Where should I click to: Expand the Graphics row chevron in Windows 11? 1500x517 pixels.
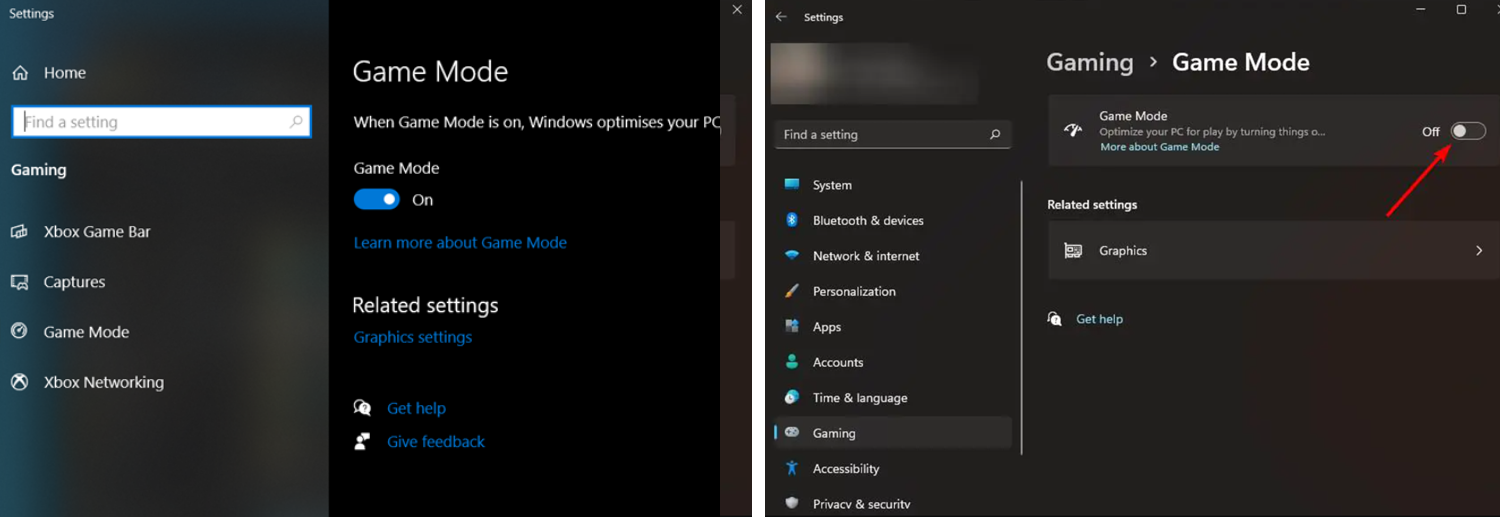click(x=1479, y=251)
